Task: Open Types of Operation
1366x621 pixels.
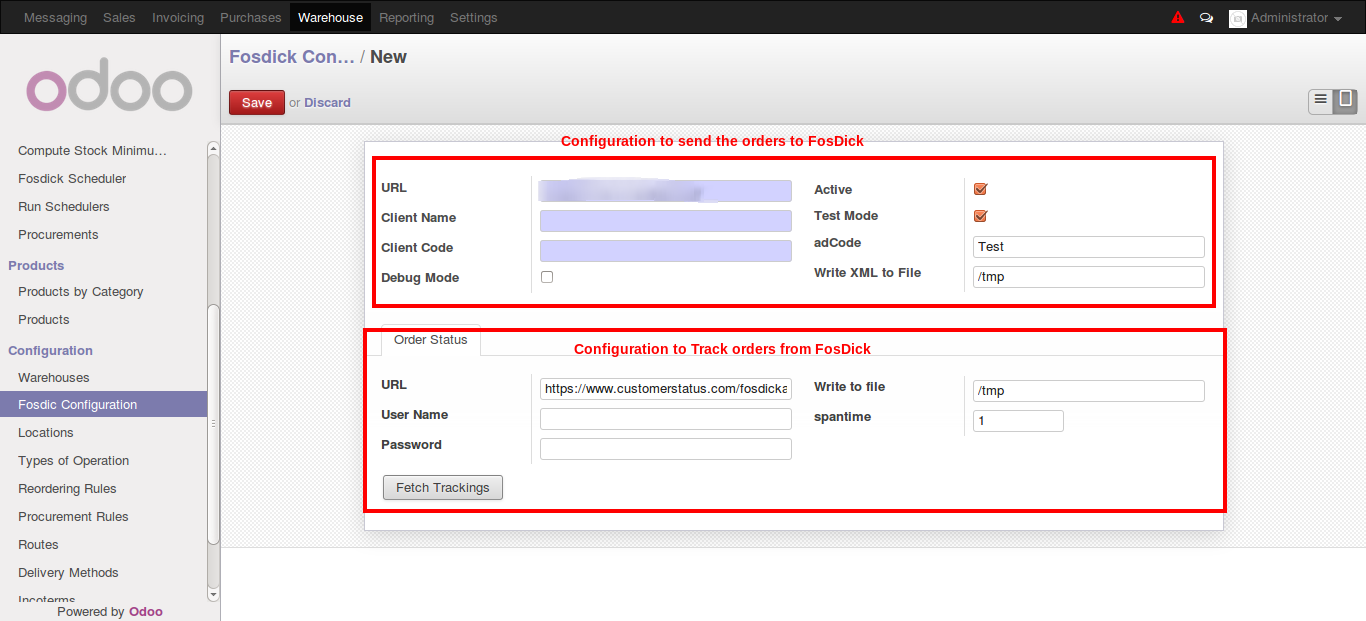Action: click(x=74, y=461)
